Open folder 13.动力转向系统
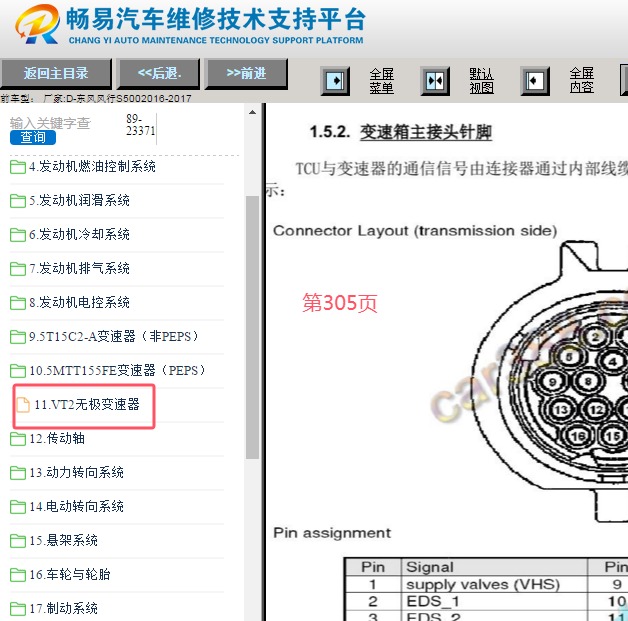Image resolution: width=628 pixels, height=621 pixels. click(76, 472)
